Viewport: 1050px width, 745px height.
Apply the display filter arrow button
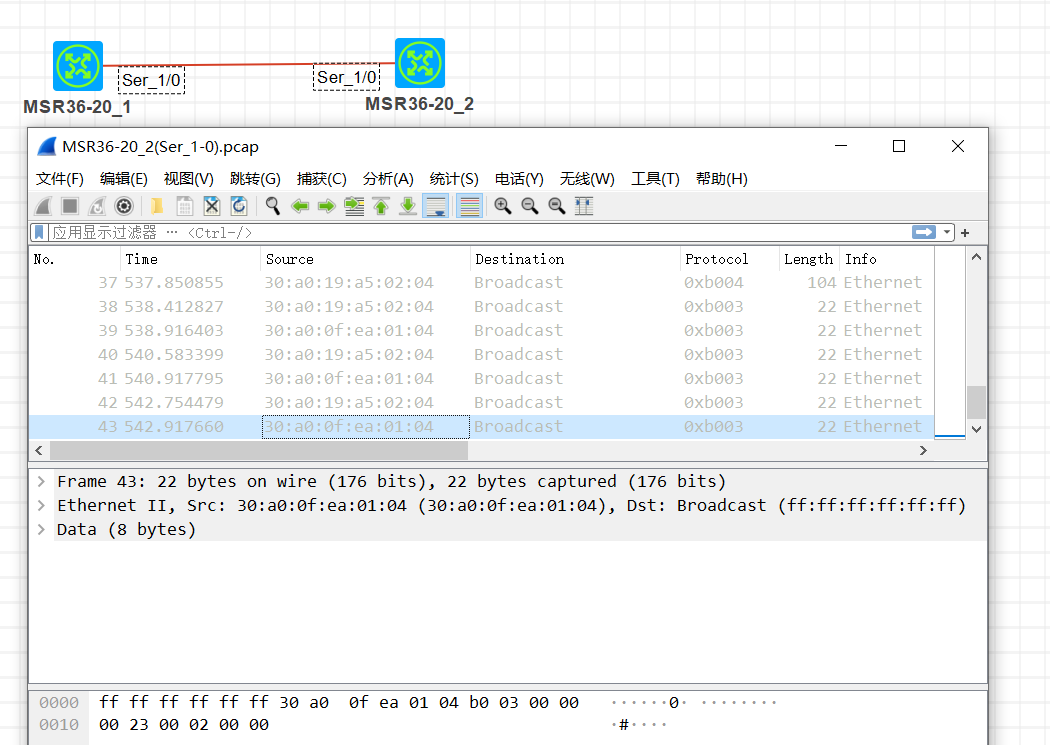point(923,232)
